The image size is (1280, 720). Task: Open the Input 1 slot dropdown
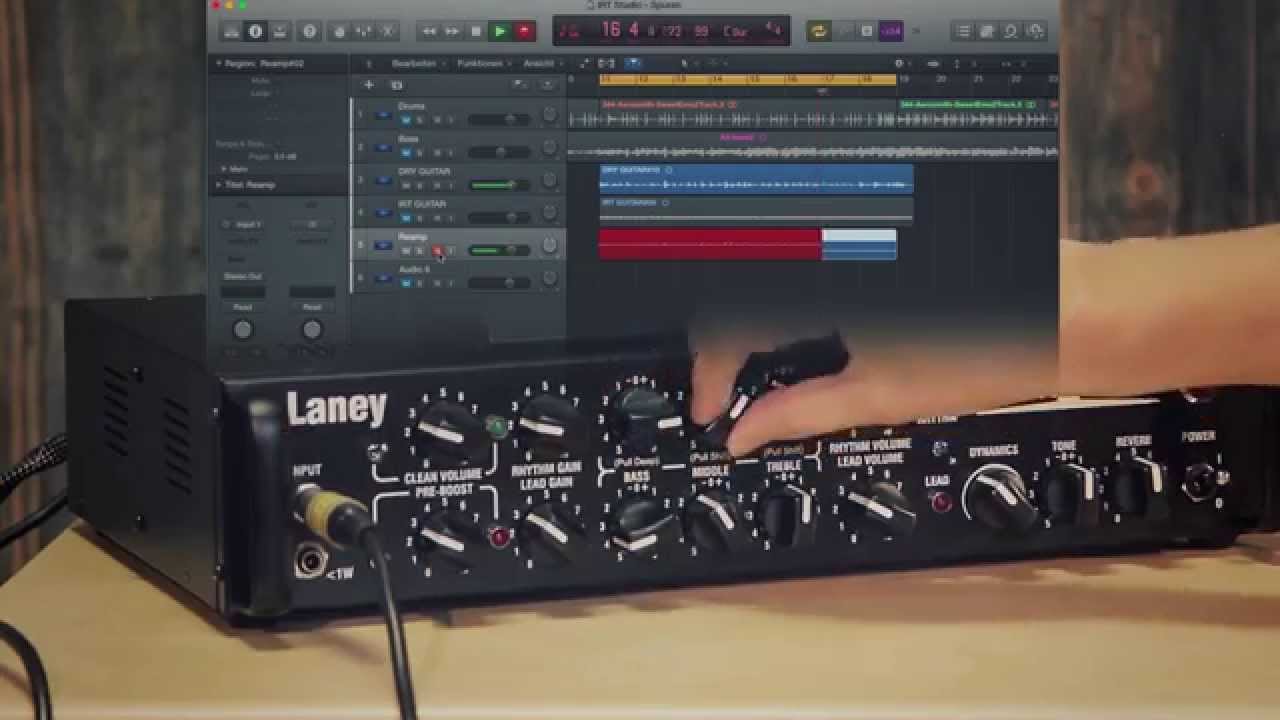pos(243,225)
